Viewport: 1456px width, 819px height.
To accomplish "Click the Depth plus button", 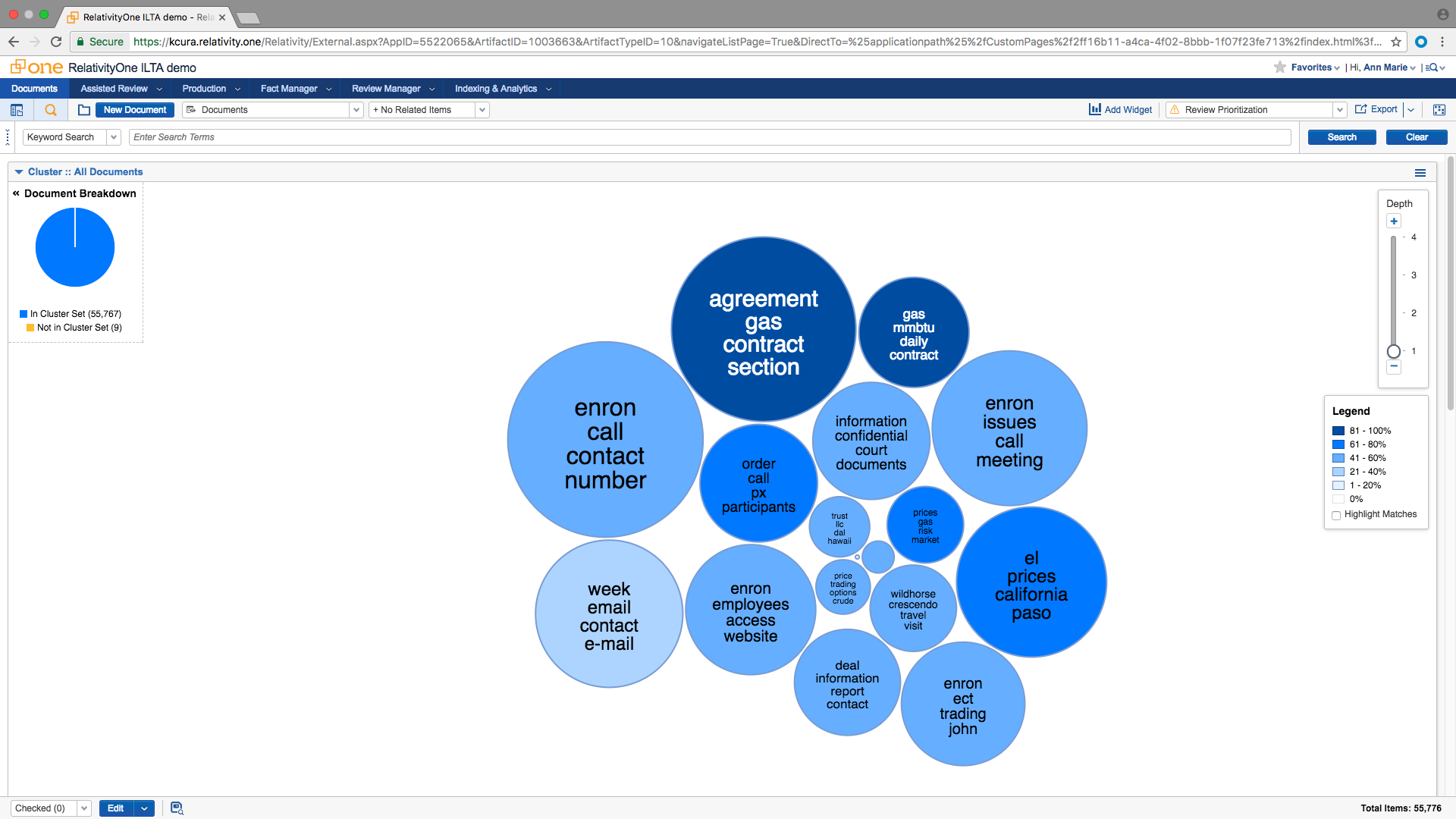I will [1394, 221].
